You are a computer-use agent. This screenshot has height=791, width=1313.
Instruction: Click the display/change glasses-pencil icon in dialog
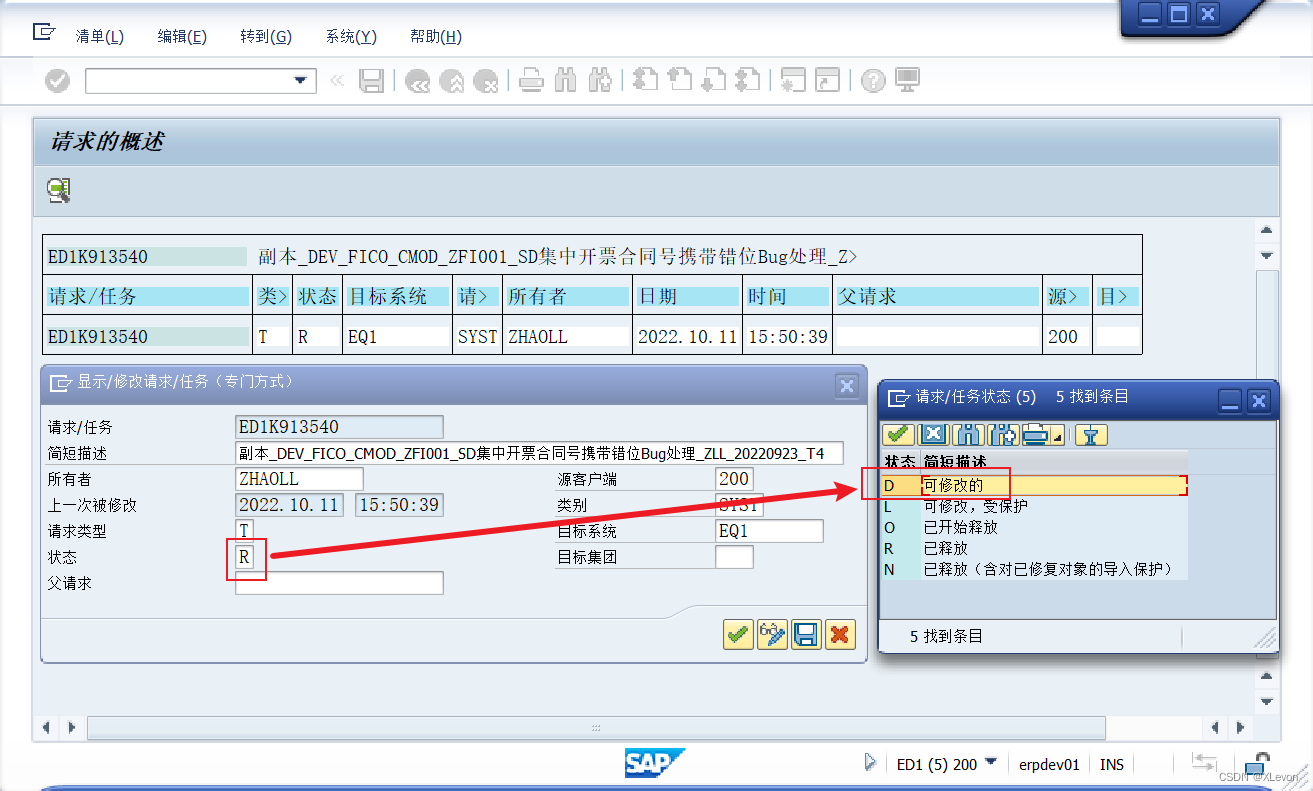pyautogui.click(x=772, y=634)
